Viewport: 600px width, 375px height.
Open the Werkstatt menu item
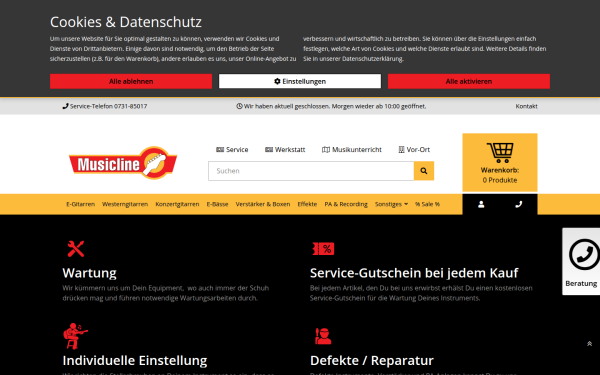click(x=285, y=150)
